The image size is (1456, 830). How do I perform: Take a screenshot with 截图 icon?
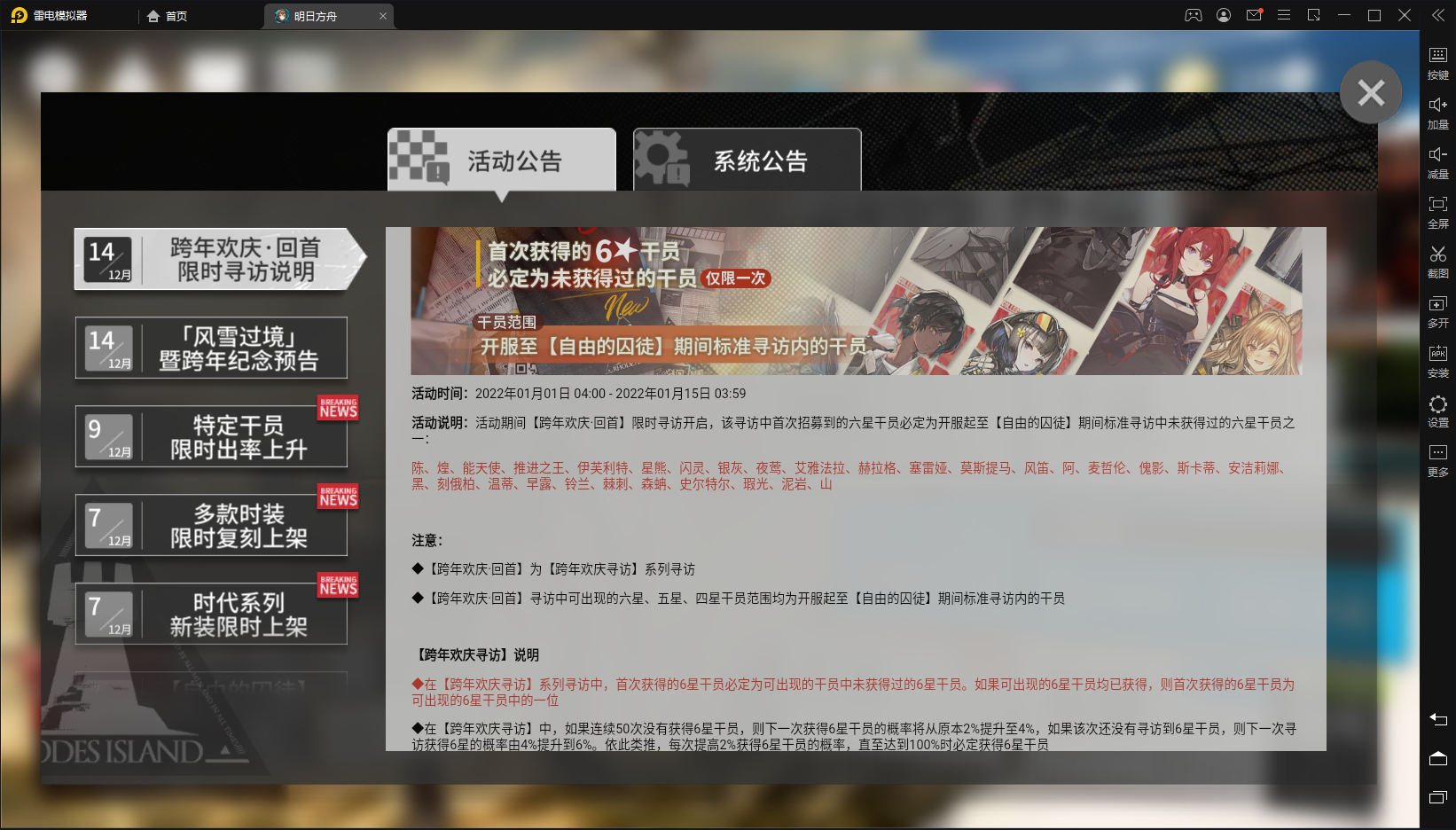1438,262
